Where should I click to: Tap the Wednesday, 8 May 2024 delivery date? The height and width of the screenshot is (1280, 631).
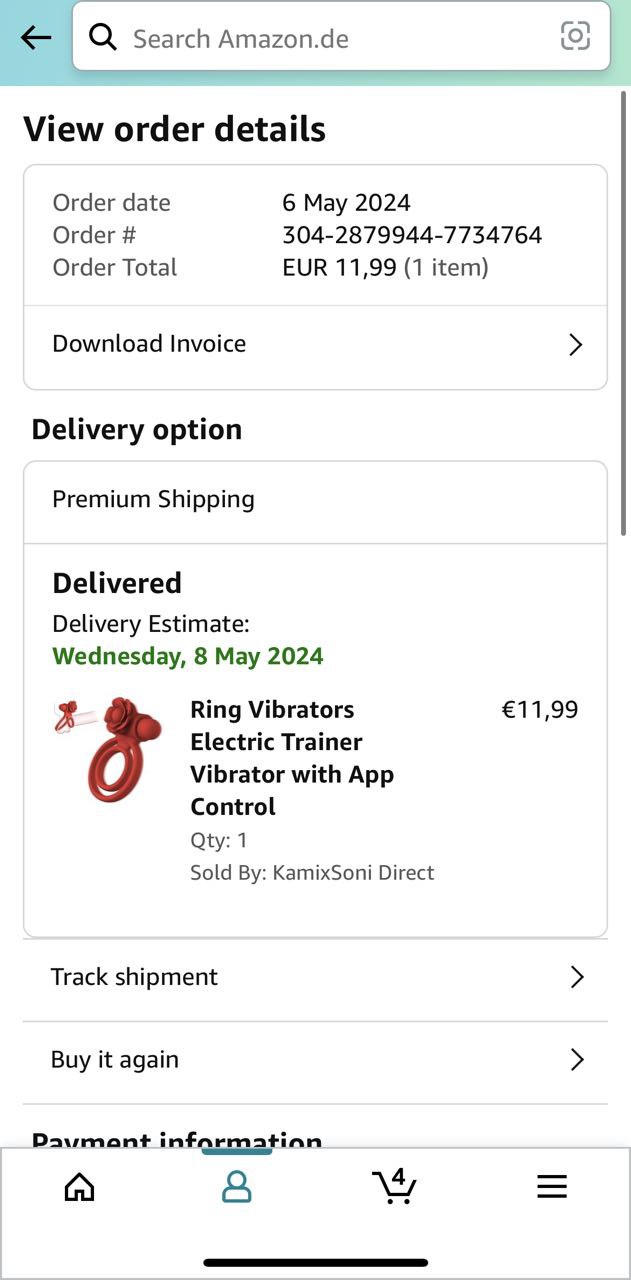[x=188, y=657]
